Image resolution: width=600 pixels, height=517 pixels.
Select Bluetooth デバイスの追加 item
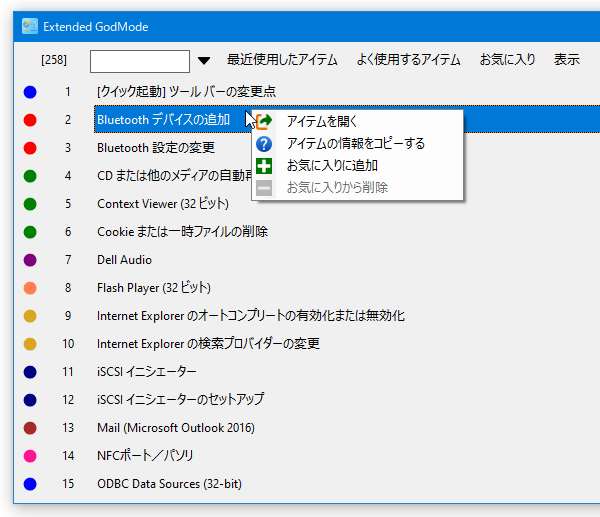coord(163,119)
